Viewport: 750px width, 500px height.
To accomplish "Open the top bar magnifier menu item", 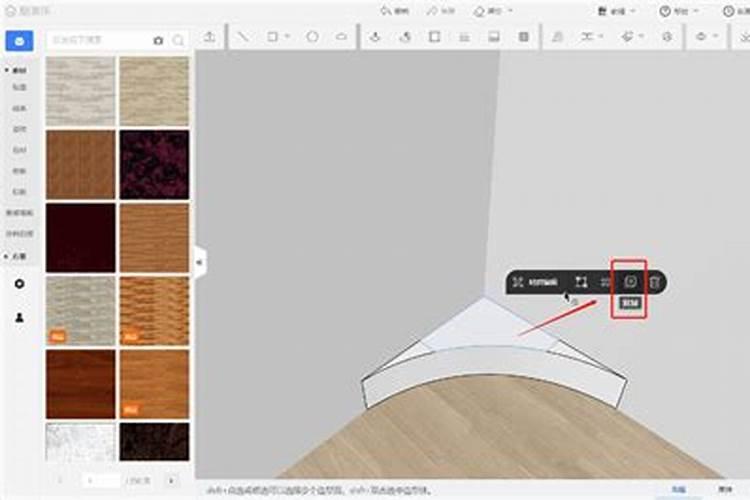I will pos(394,11).
